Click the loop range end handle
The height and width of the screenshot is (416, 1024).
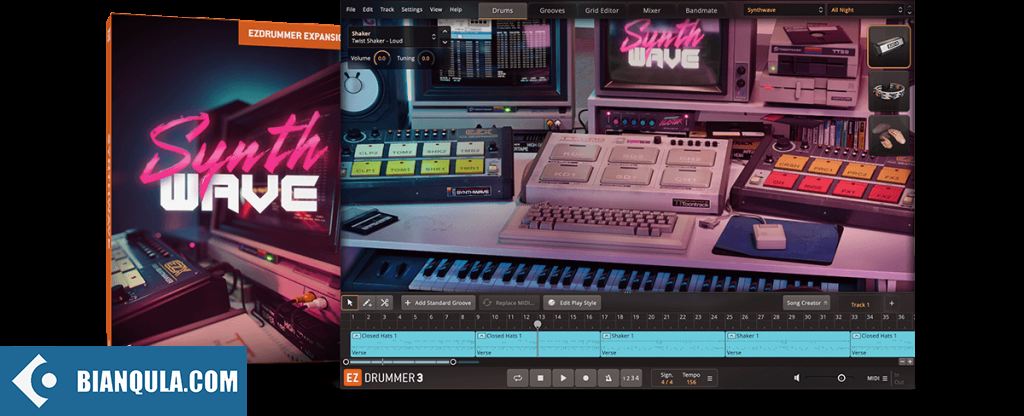[453, 362]
